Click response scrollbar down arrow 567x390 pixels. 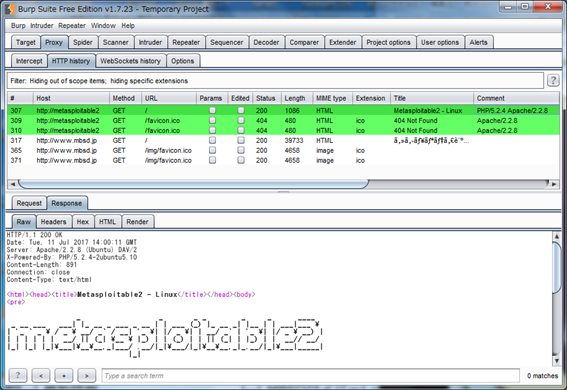[x=557, y=360]
